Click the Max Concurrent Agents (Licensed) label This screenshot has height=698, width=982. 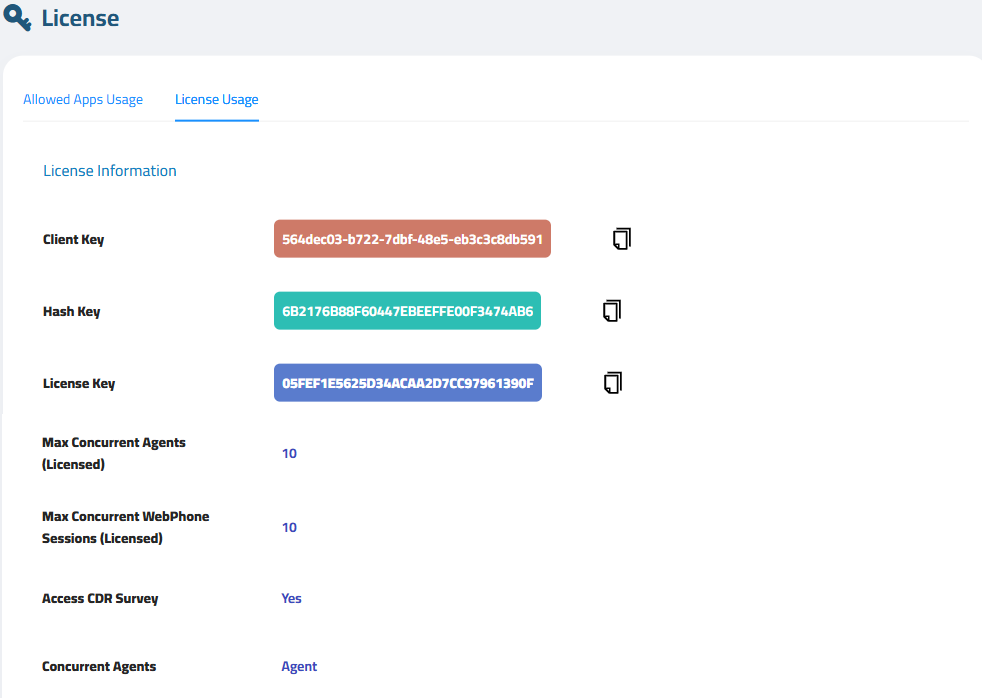114,453
